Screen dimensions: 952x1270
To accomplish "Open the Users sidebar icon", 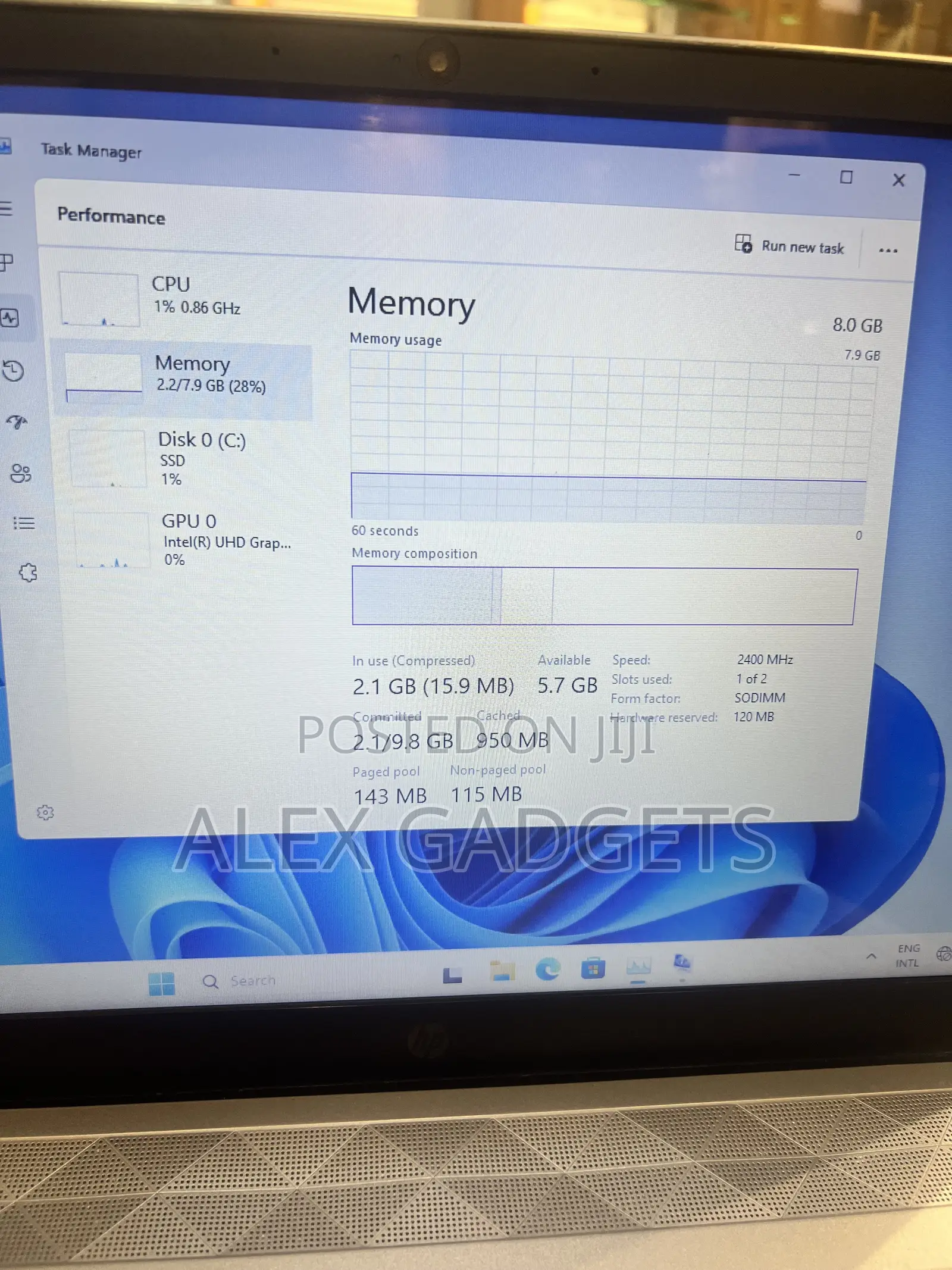I will [x=21, y=473].
